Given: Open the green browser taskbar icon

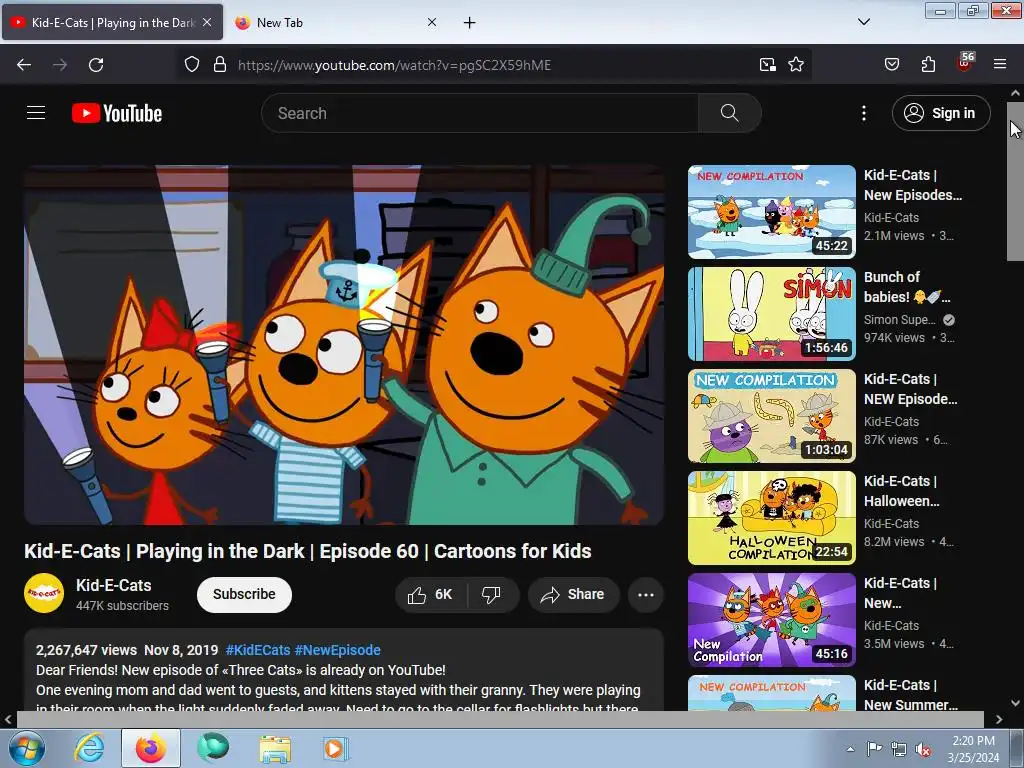Looking at the screenshot, I should (213, 748).
